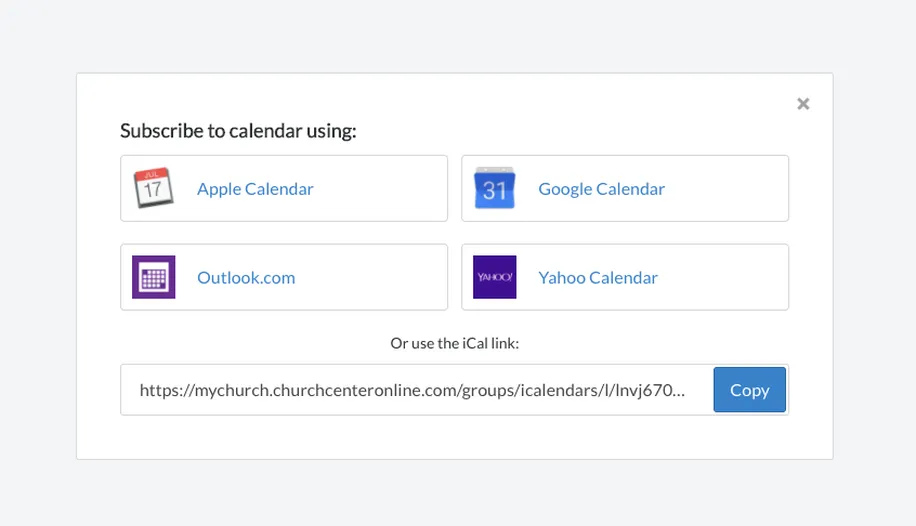916x526 pixels.
Task: Open the Yahoo Calendar text link
Action: tap(598, 278)
